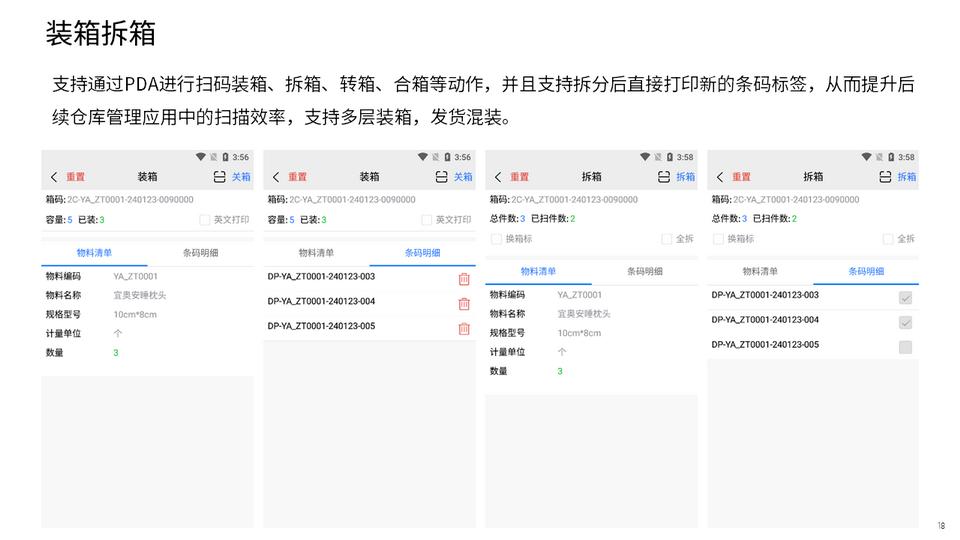Open 物料清单 tab in the second screen
This screenshot has height=540, width=960.
pyautogui.click(x=316, y=253)
